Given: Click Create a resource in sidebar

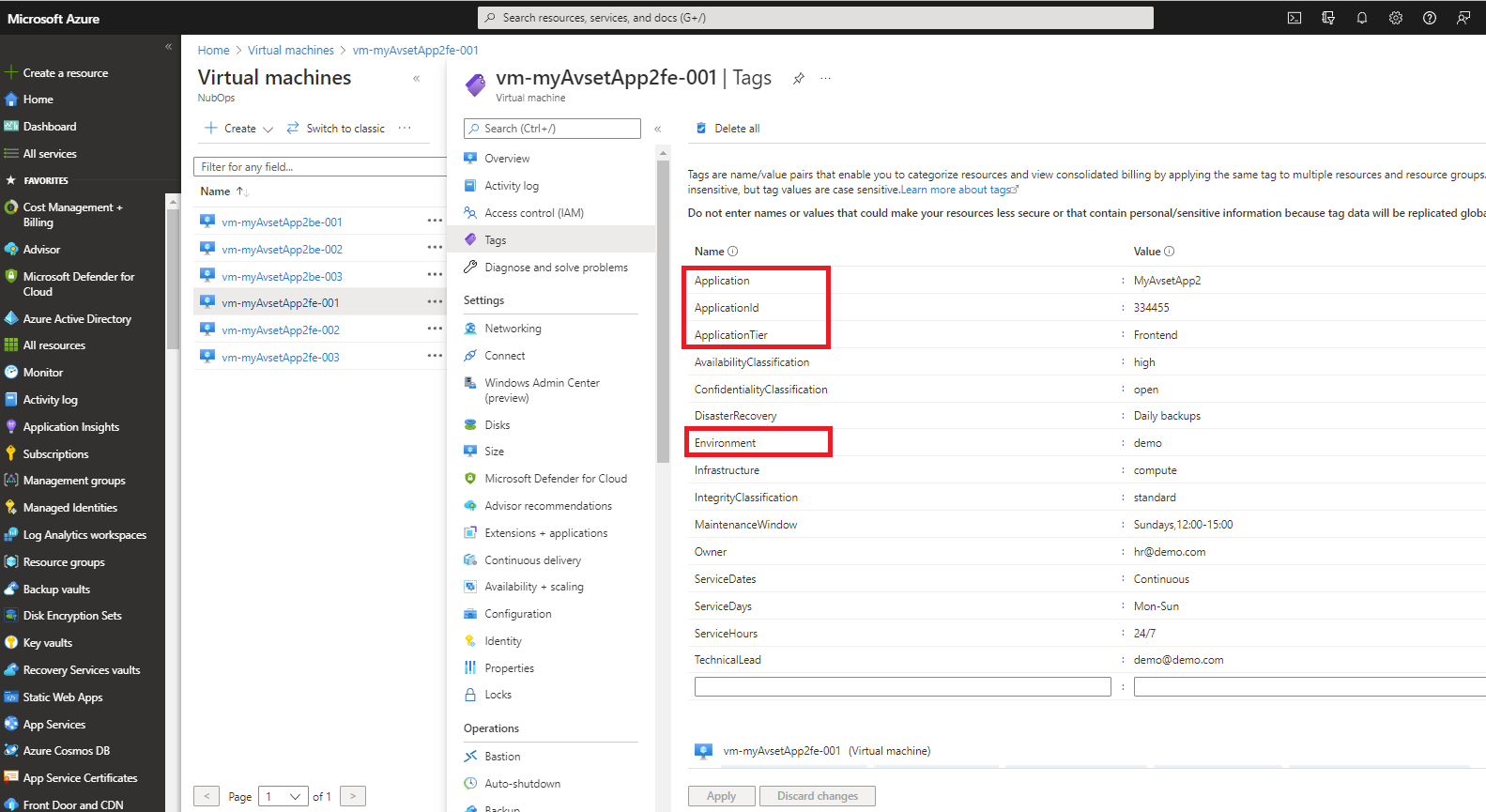Looking at the screenshot, I should pos(66,73).
